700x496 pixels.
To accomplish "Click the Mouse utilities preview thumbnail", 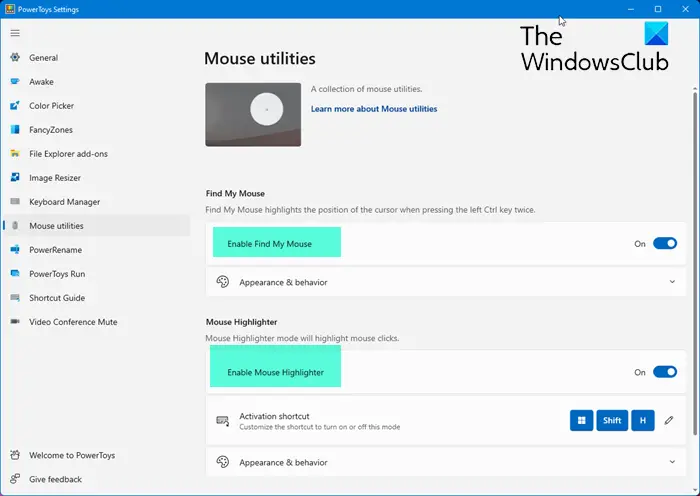I will [253, 114].
